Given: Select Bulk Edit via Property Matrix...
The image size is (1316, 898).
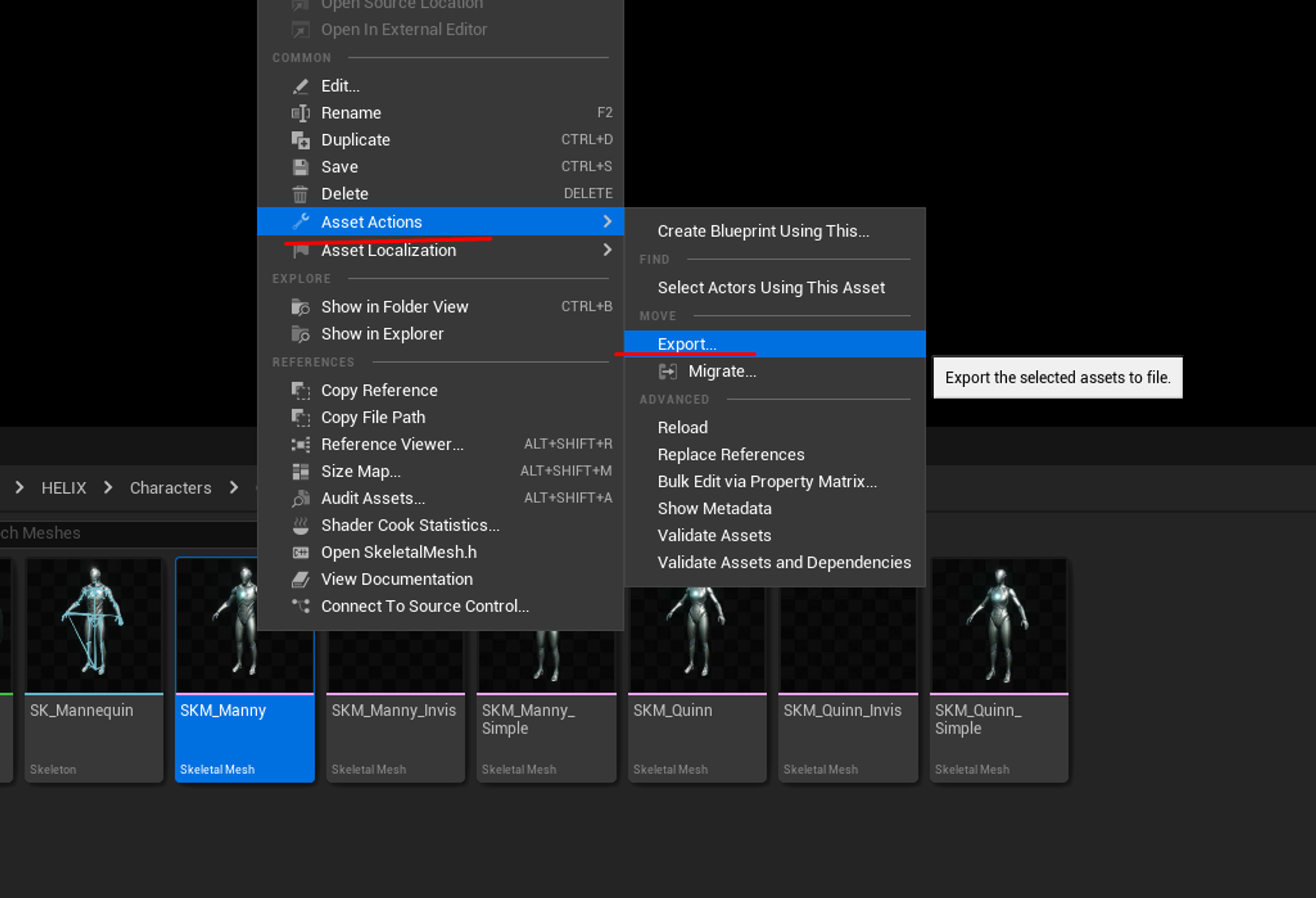Looking at the screenshot, I should pyautogui.click(x=767, y=482).
